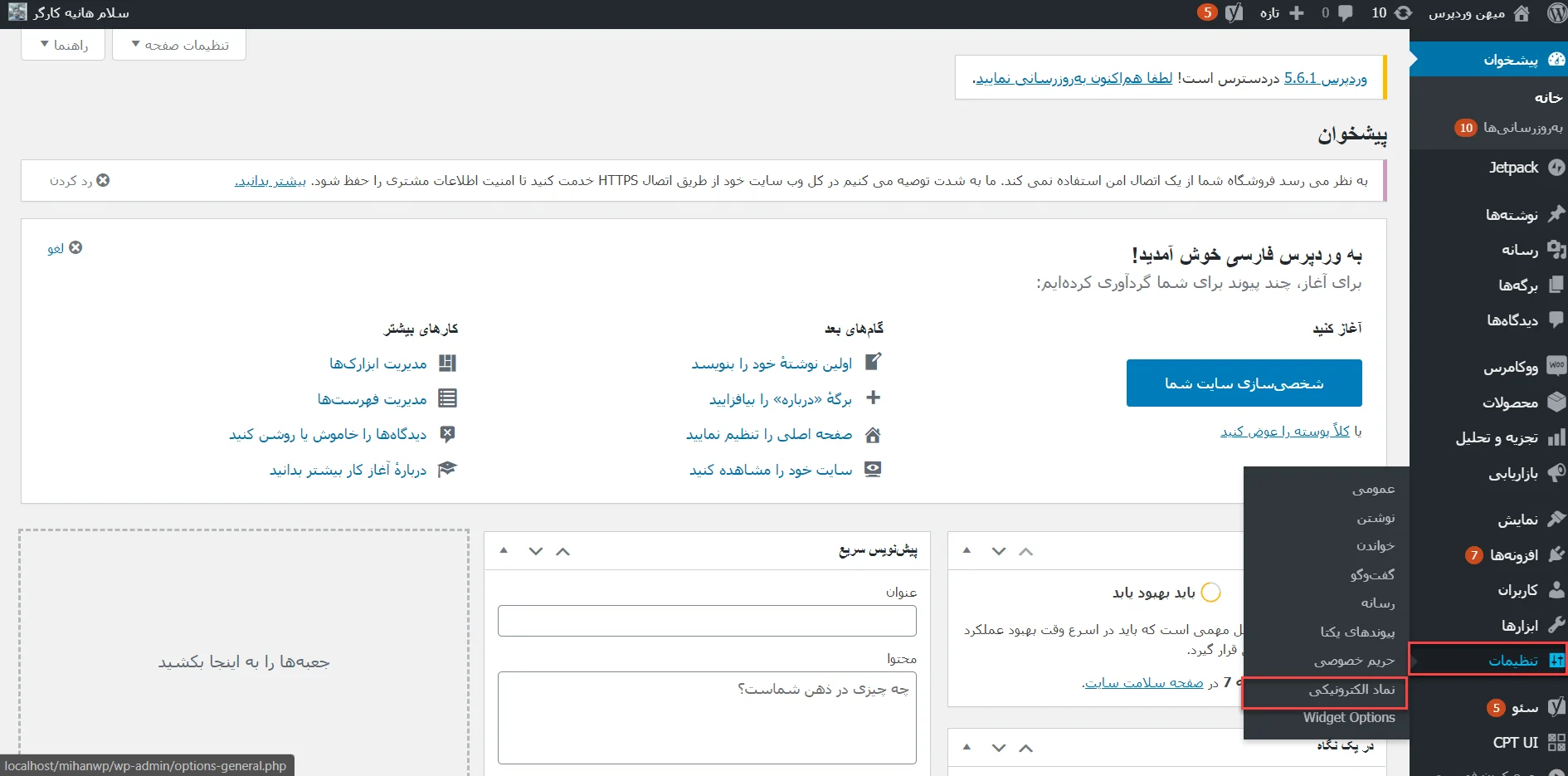The height and width of the screenshot is (776, 1568).
Task: Click the افزونه‌ها (Plugins) plug icon
Action: 1556,554
